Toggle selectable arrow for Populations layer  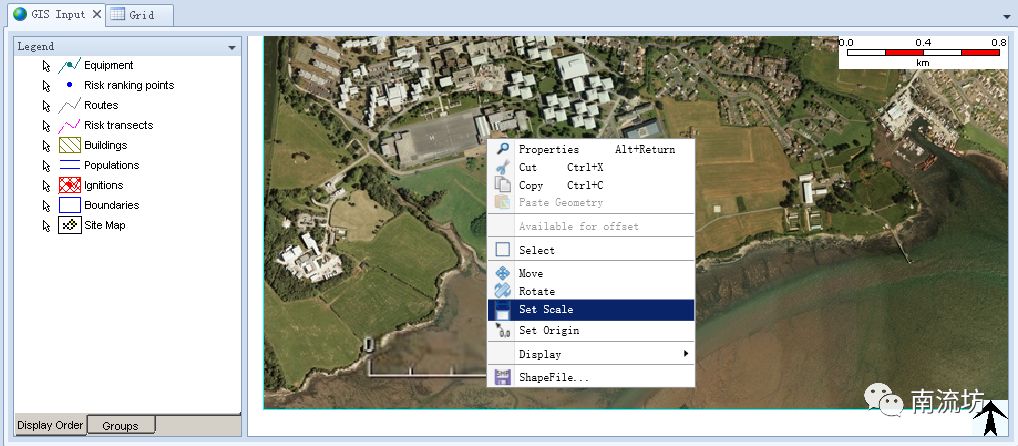click(x=46, y=166)
